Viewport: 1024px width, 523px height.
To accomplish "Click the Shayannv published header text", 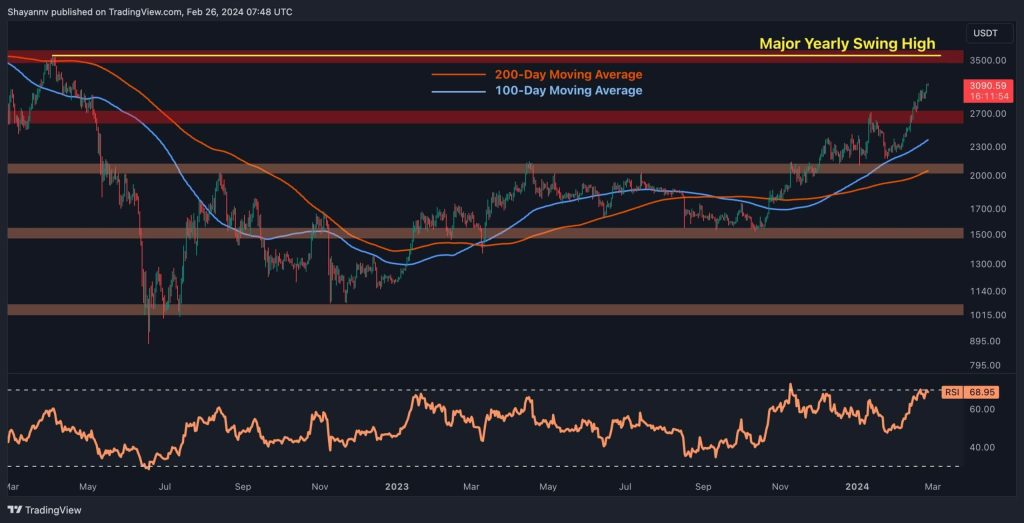I will pyautogui.click(x=152, y=11).
